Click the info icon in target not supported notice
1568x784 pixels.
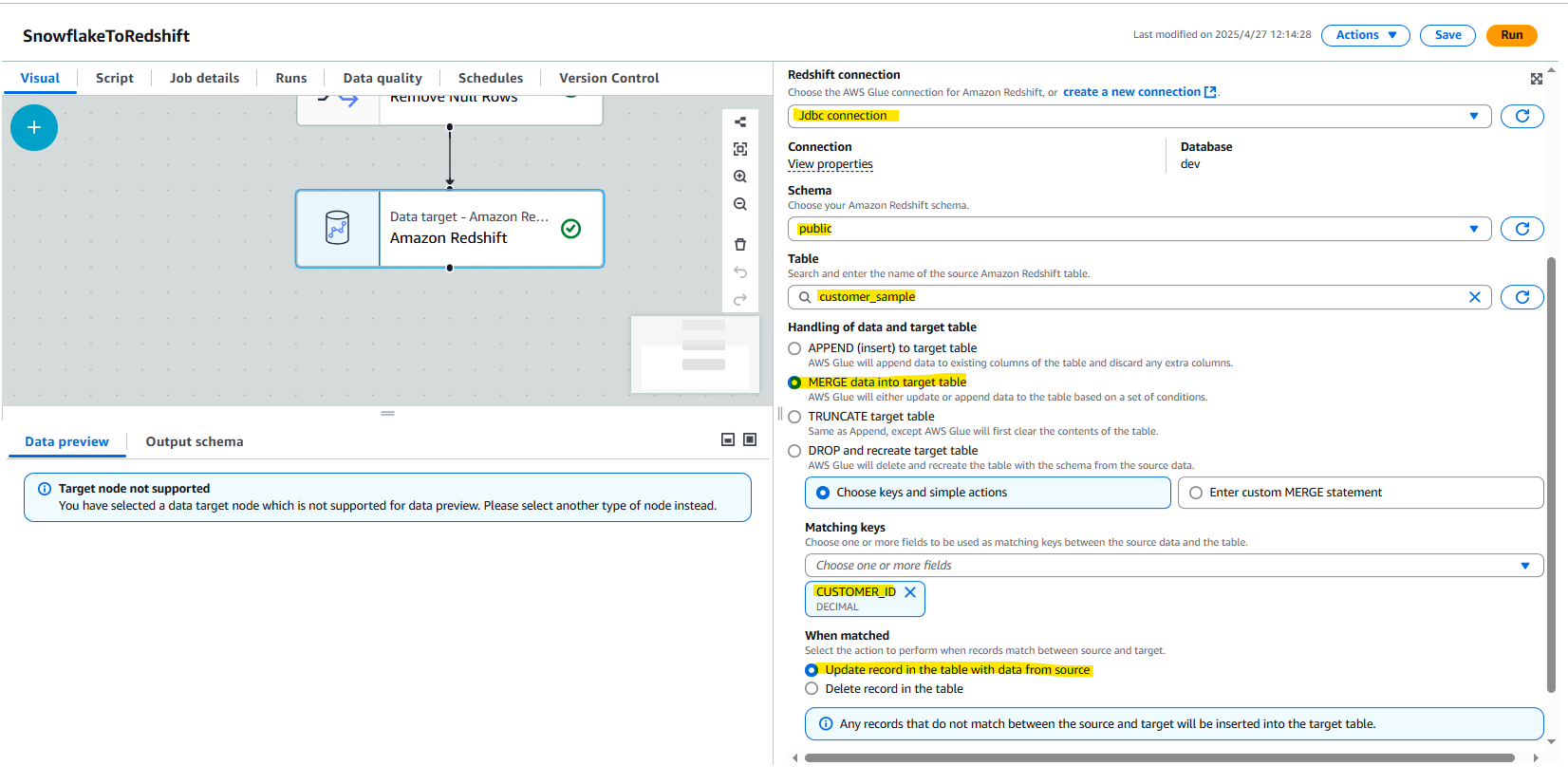[45, 489]
